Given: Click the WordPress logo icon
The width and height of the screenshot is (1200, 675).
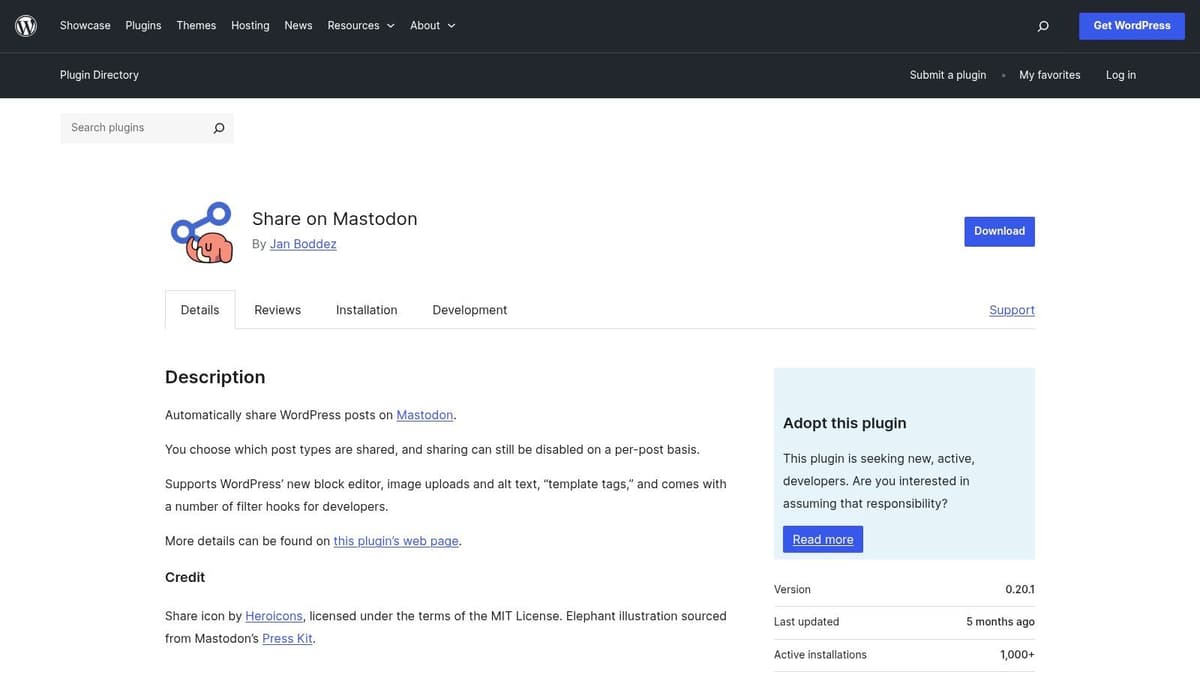Looking at the screenshot, I should [x=26, y=26].
